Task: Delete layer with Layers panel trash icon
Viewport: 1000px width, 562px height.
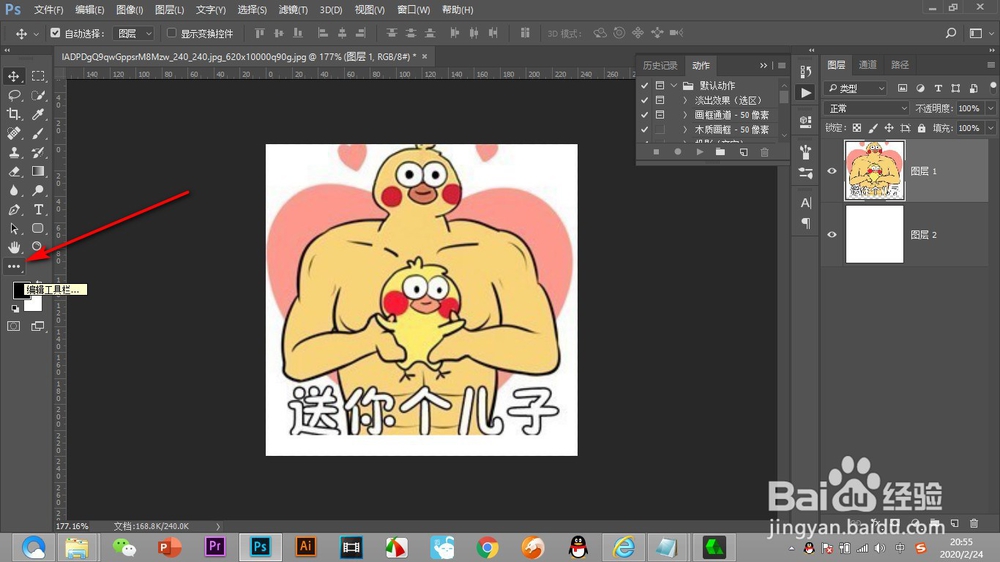Action: point(973,523)
